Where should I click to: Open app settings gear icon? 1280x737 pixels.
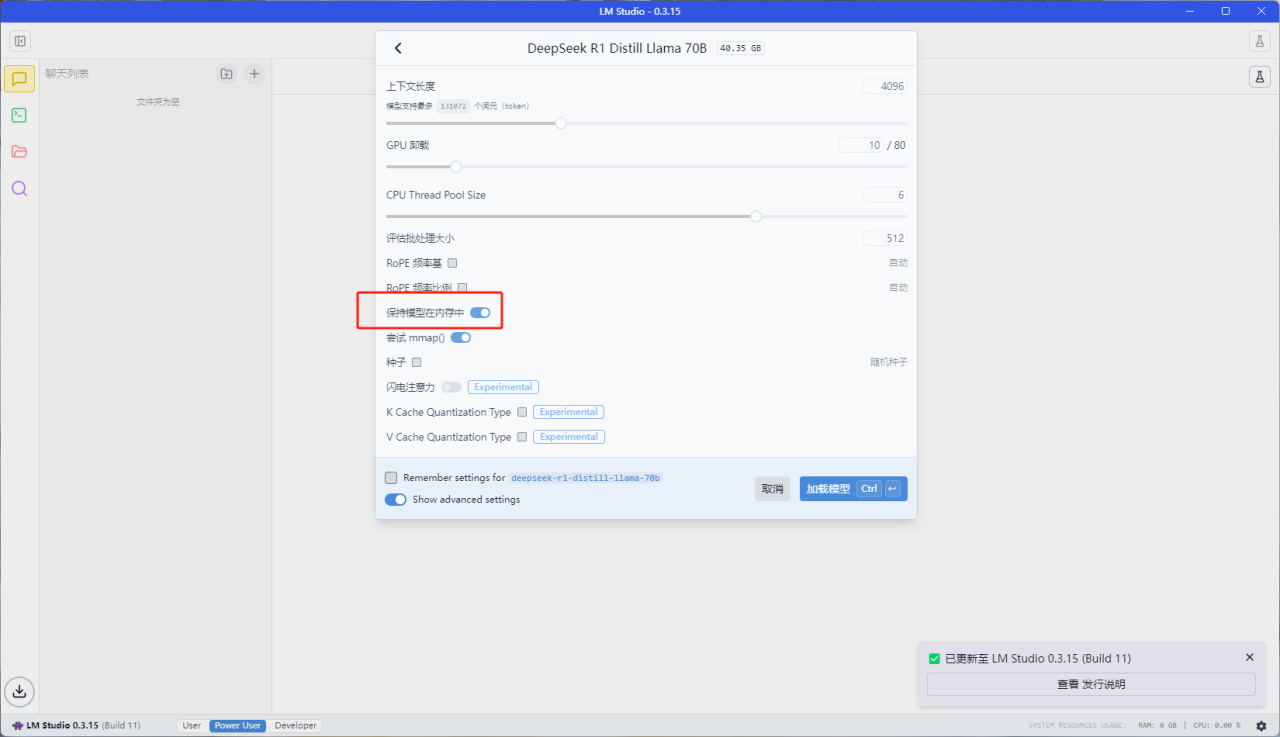pos(1261,725)
